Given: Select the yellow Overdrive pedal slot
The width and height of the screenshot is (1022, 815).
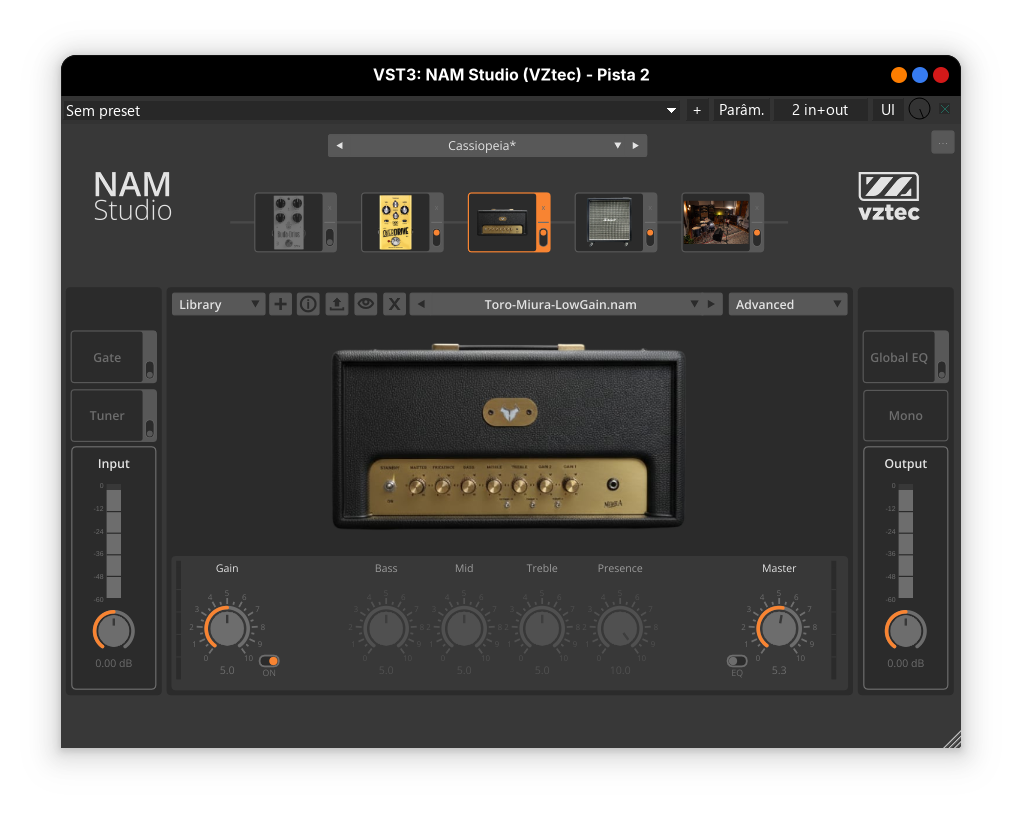Looking at the screenshot, I should [396, 222].
